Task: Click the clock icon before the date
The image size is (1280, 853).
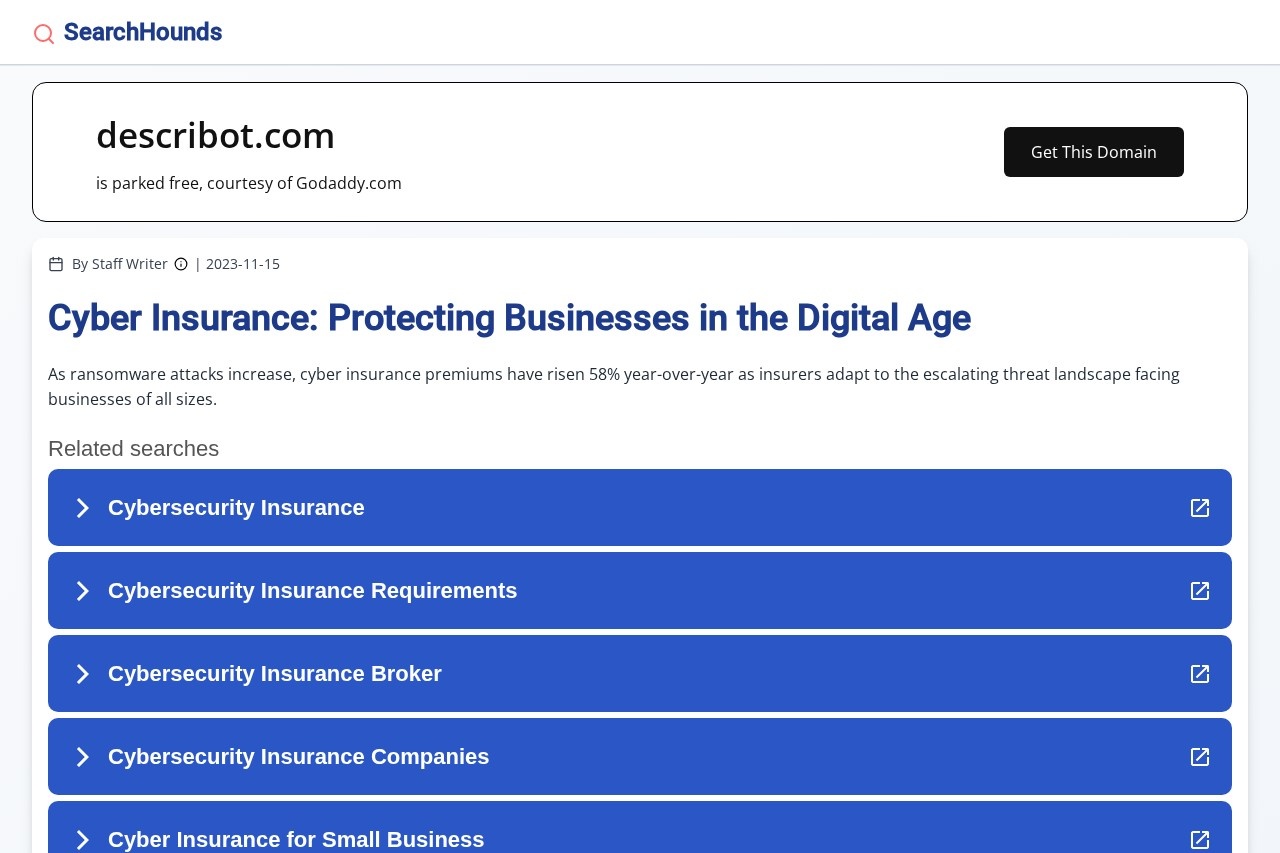Action: [x=181, y=264]
